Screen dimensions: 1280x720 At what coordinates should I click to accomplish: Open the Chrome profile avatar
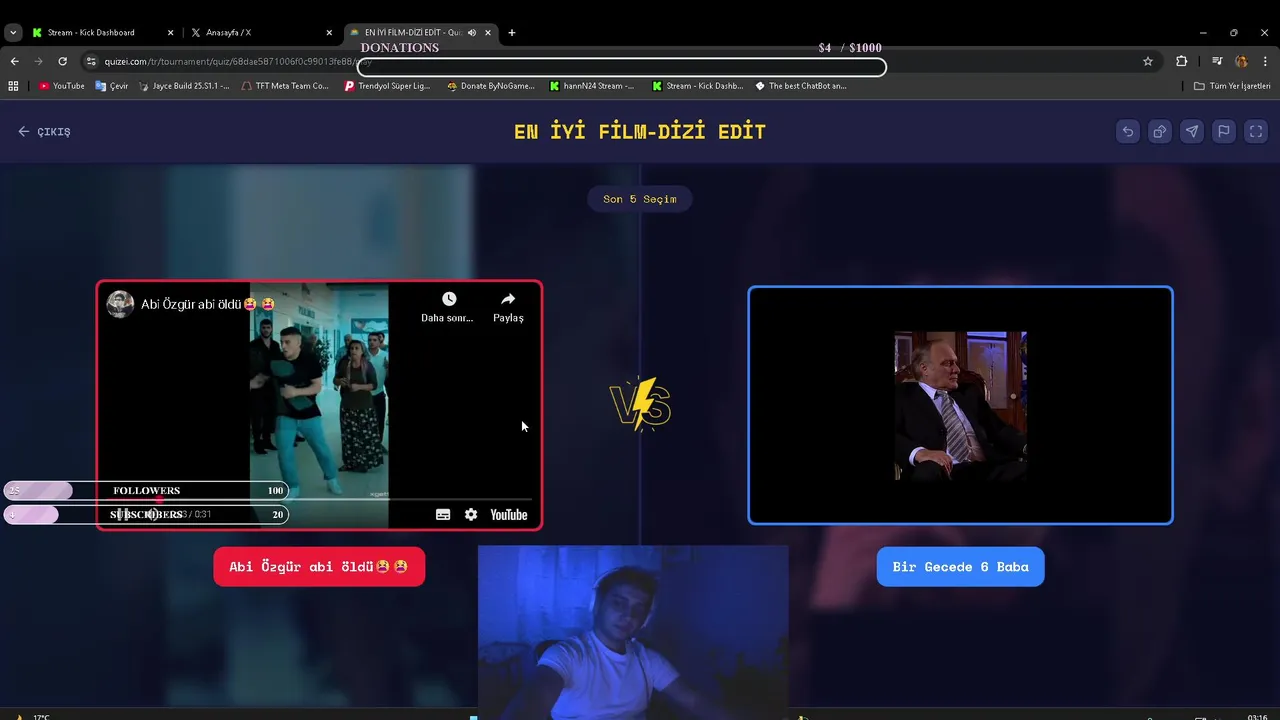(1241, 61)
